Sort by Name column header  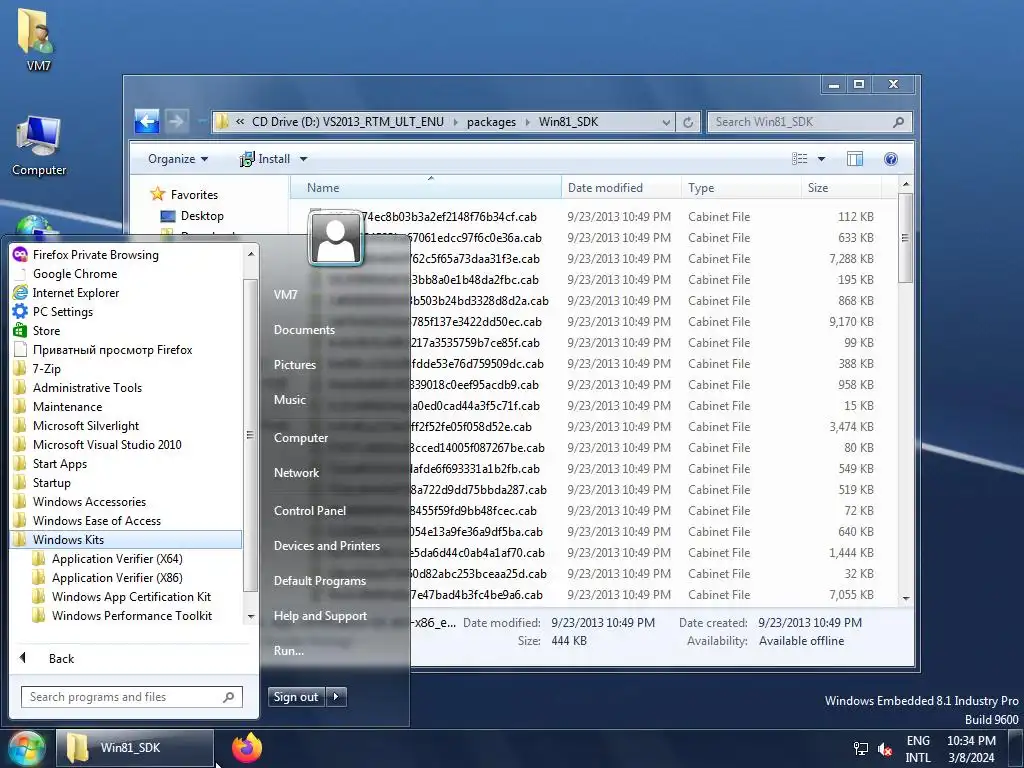pyautogui.click(x=426, y=187)
